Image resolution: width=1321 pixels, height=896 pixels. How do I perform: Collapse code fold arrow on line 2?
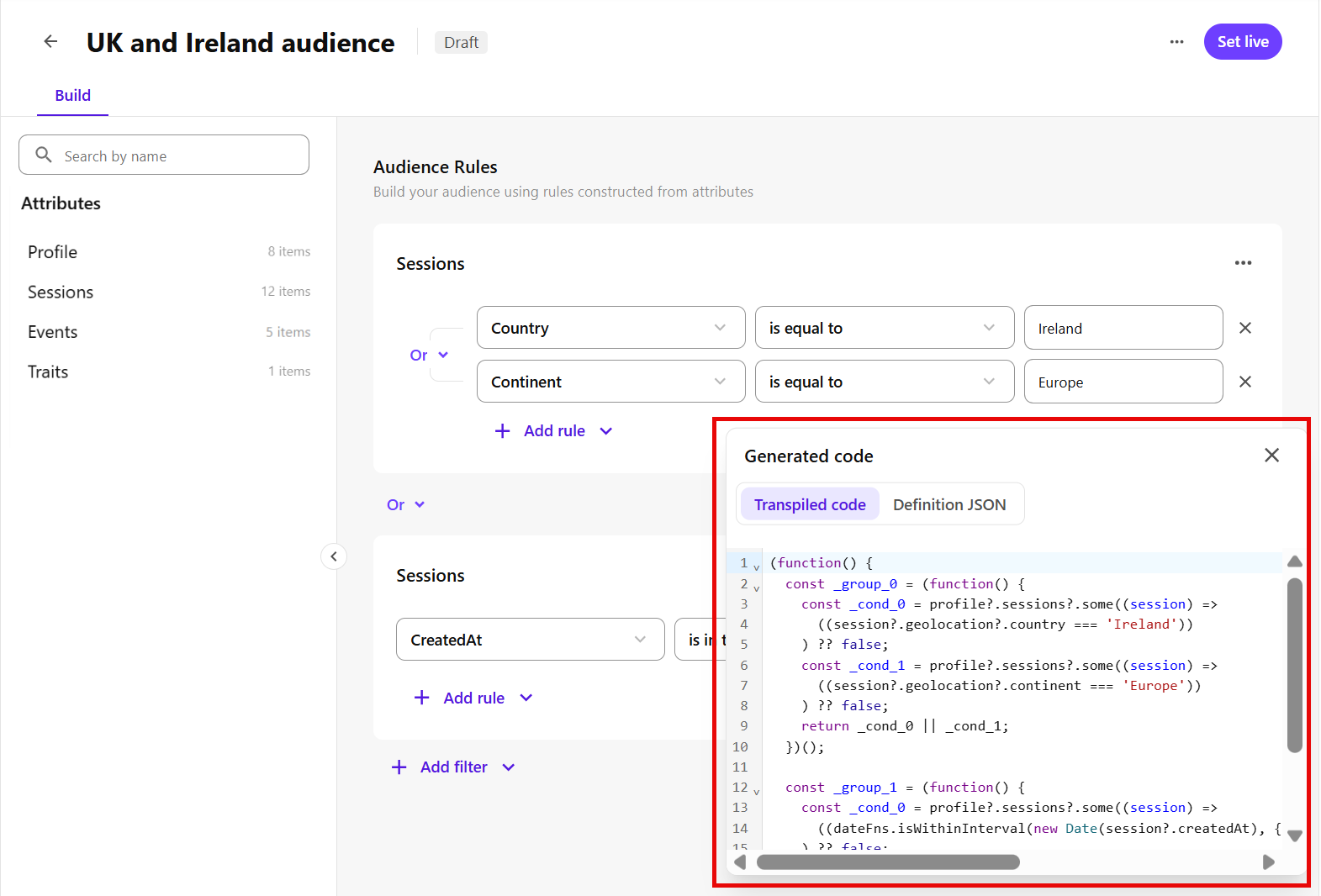[756, 588]
